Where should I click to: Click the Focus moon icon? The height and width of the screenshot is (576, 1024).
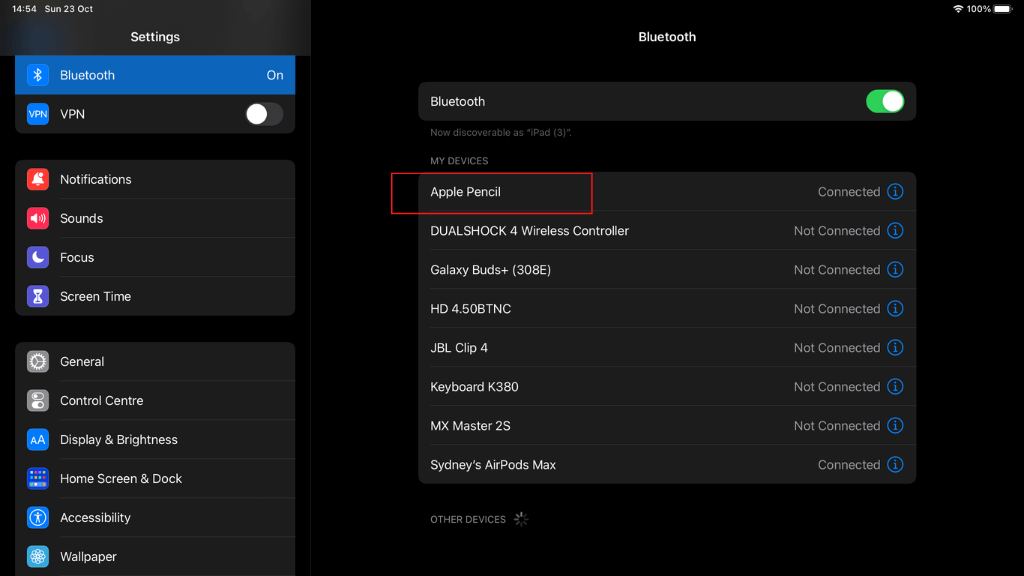coord(38,257)
